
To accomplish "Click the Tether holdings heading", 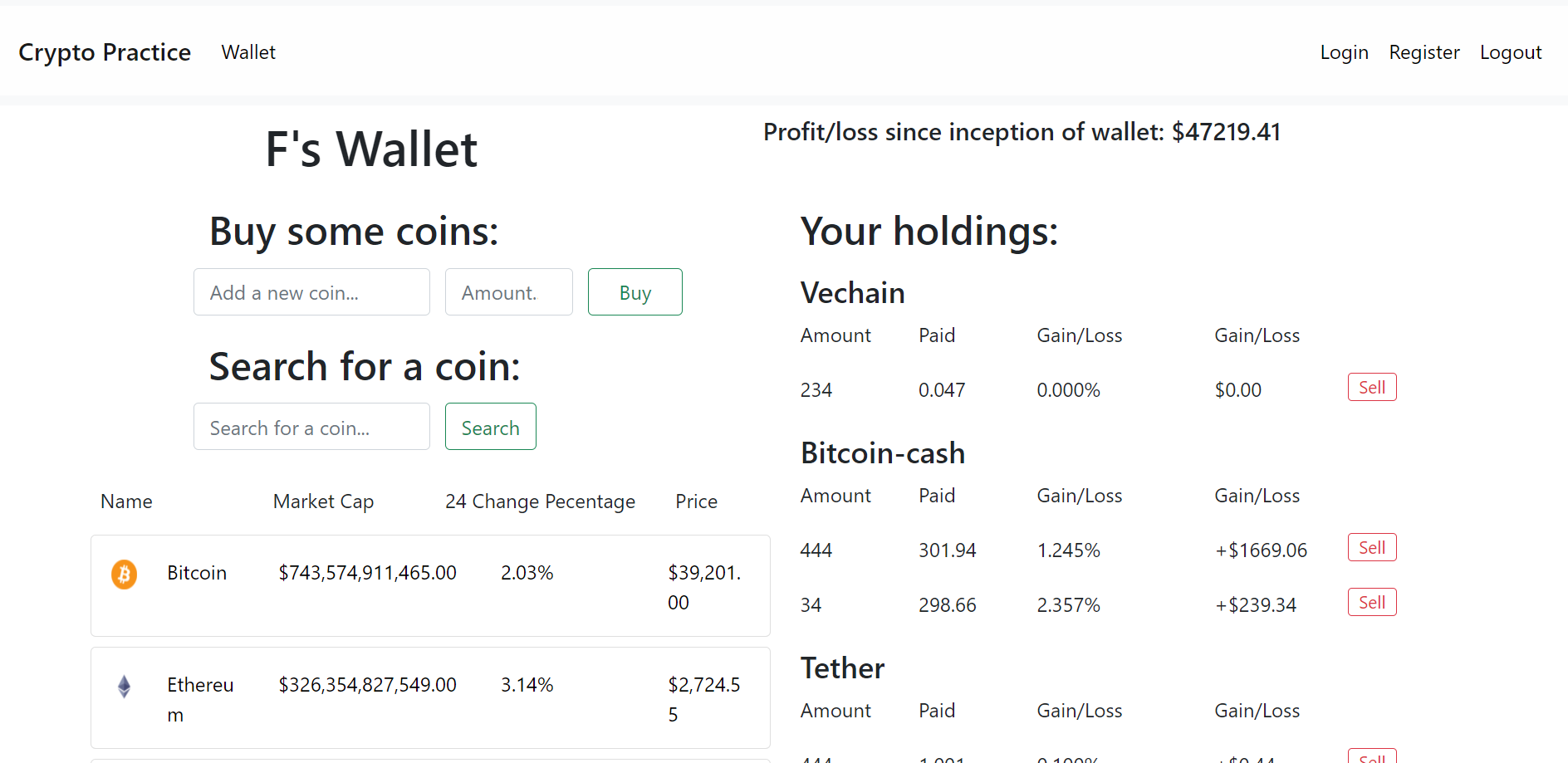I will click(842, 668).
